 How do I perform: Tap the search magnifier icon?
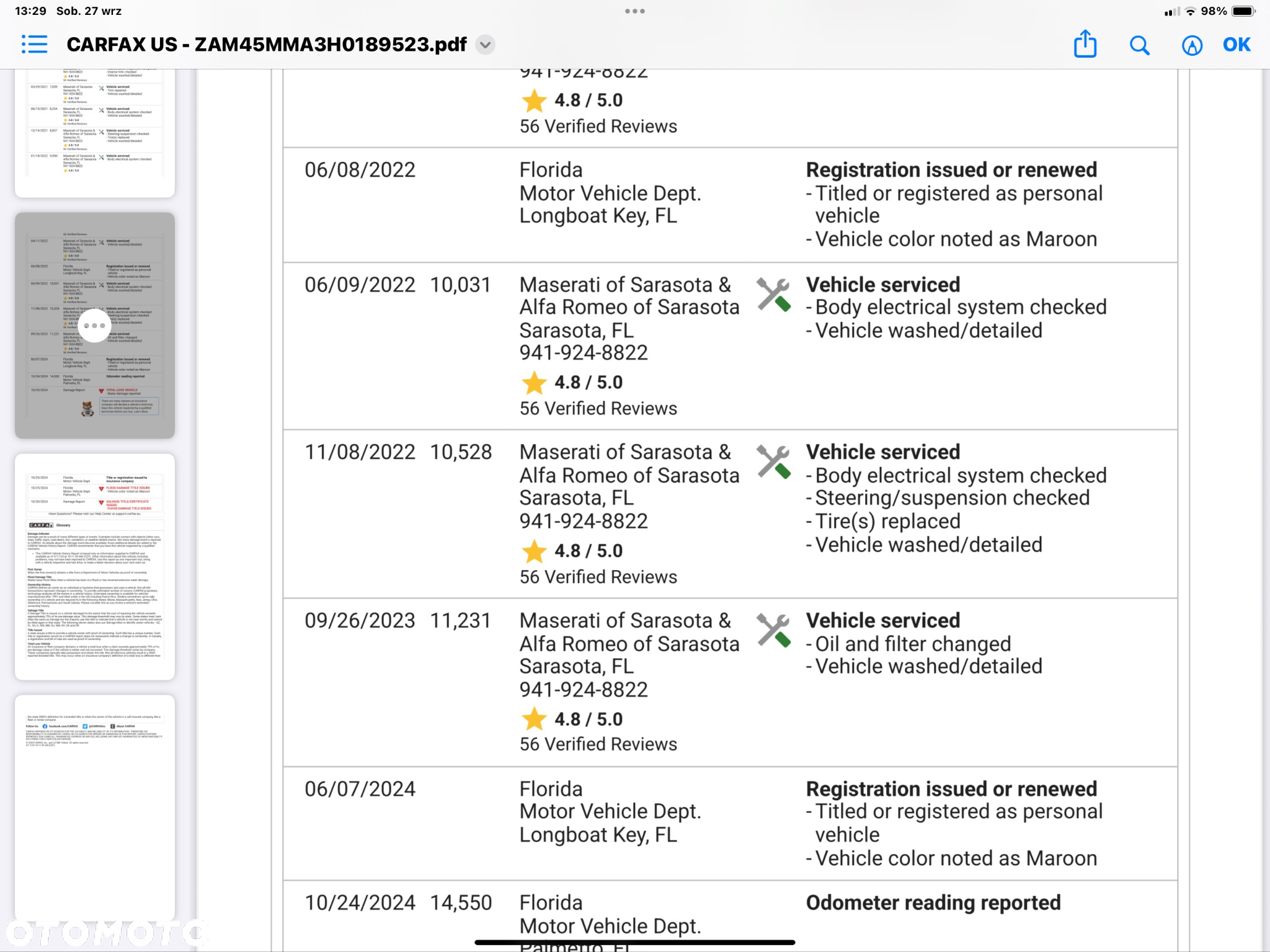click(1139, 45)
